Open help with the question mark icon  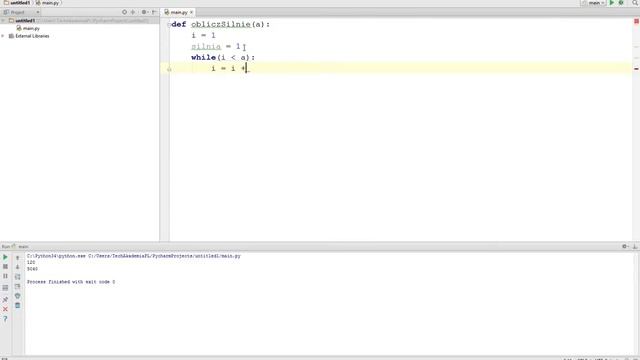click(5, 319)
